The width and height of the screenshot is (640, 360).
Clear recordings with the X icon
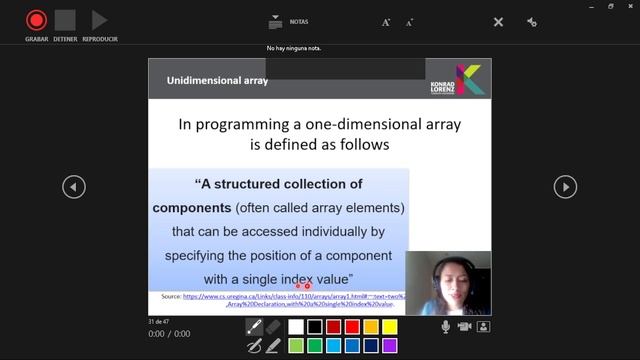click(498, 22)
